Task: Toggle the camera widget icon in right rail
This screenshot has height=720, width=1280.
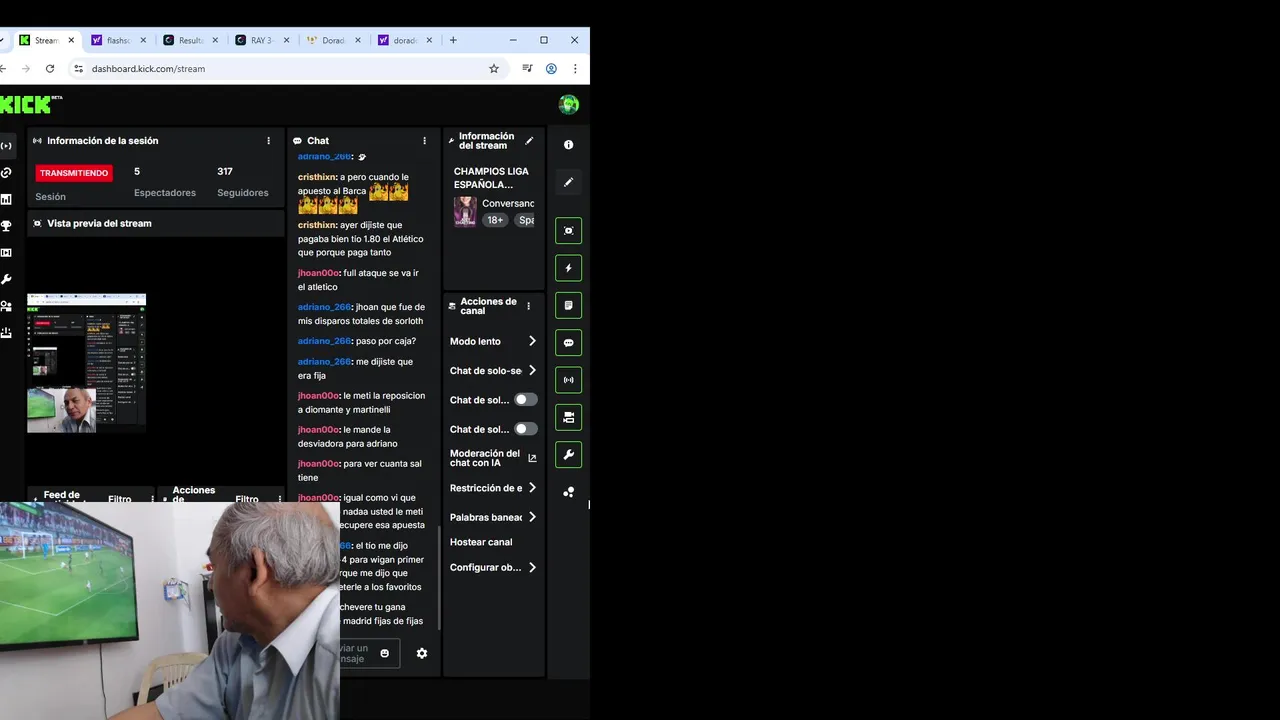Action: tap(568, 417)
